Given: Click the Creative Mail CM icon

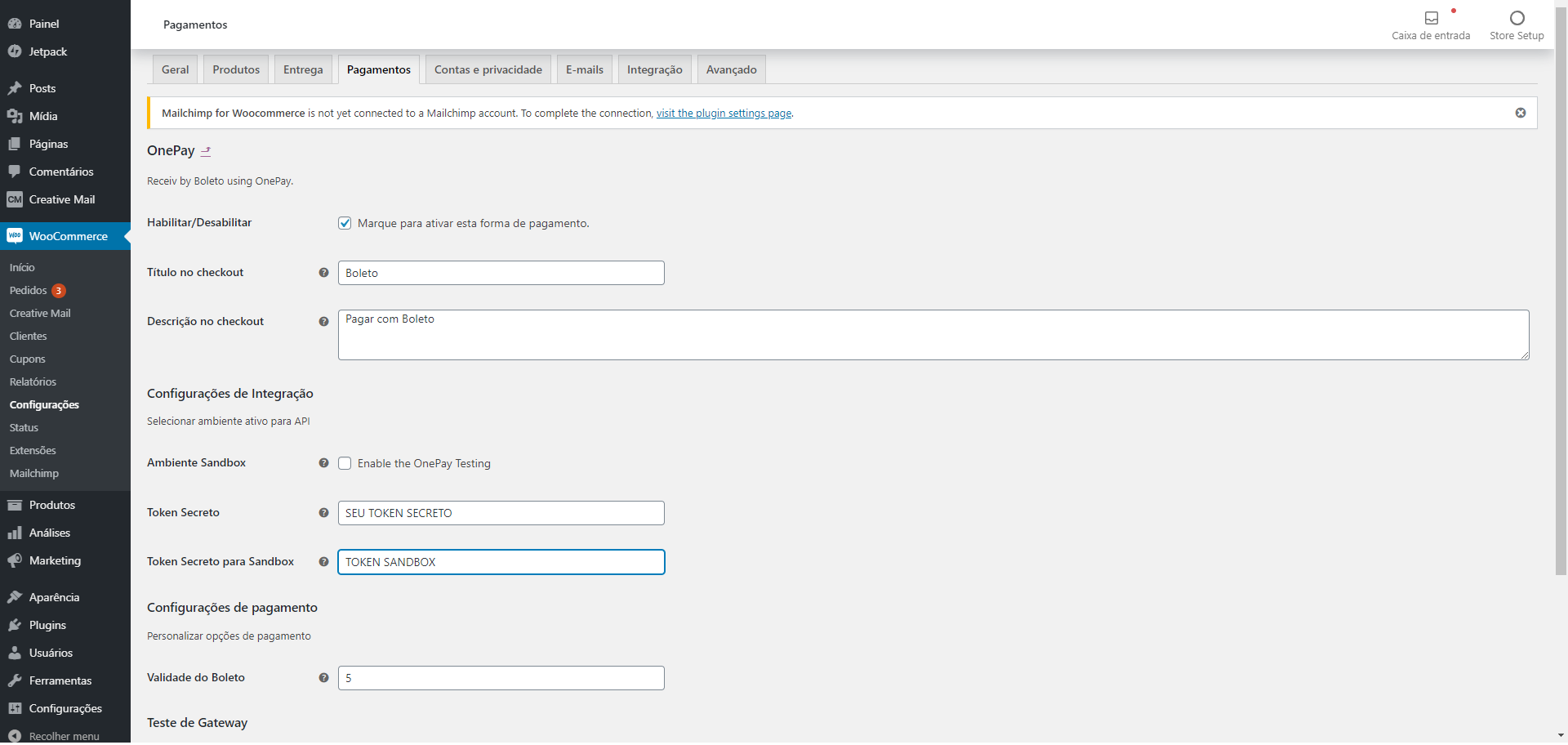Looking at the screenshot, I should [x=15, y=199].
